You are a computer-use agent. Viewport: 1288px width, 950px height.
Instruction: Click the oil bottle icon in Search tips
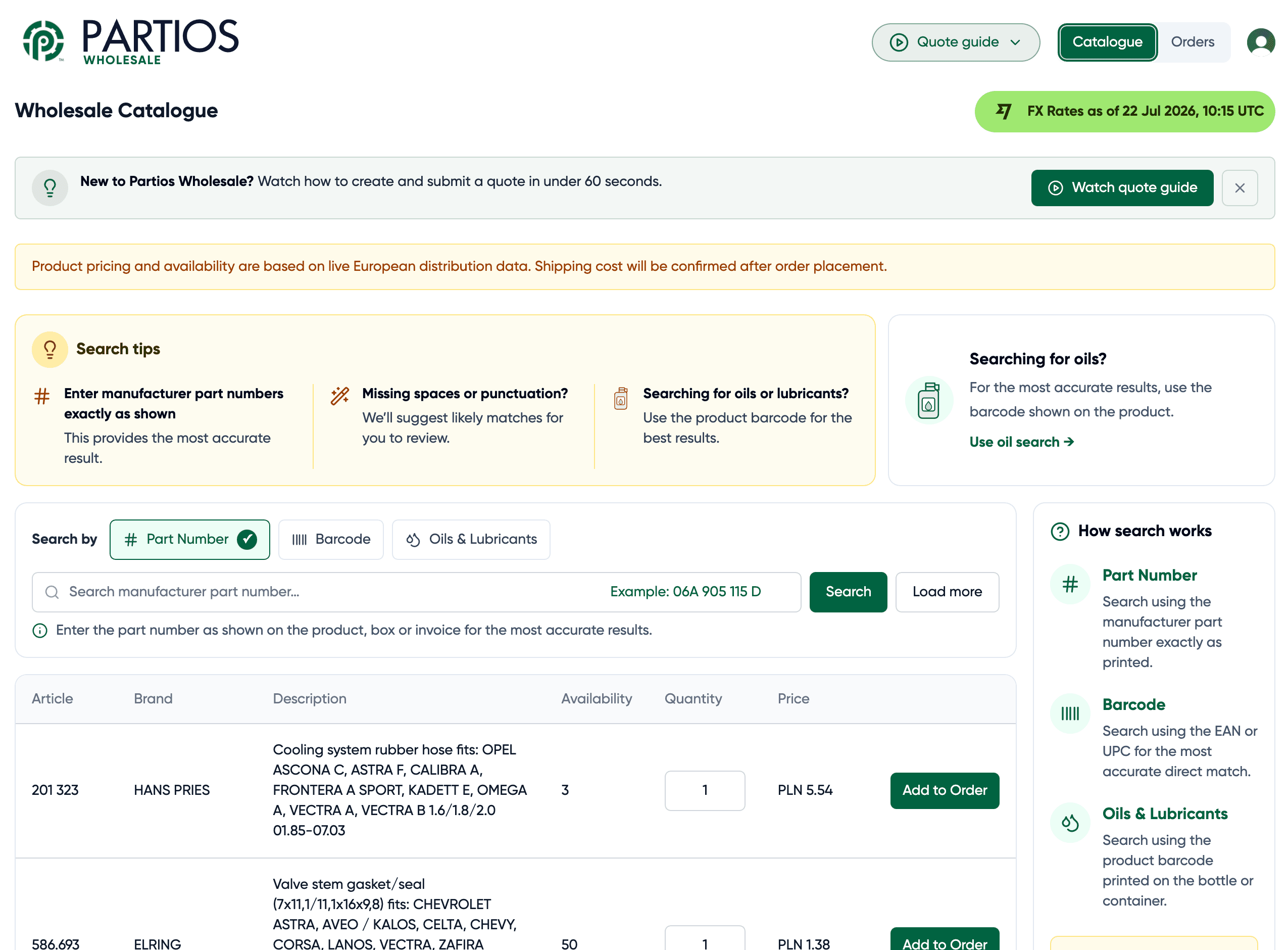point(621,398)
